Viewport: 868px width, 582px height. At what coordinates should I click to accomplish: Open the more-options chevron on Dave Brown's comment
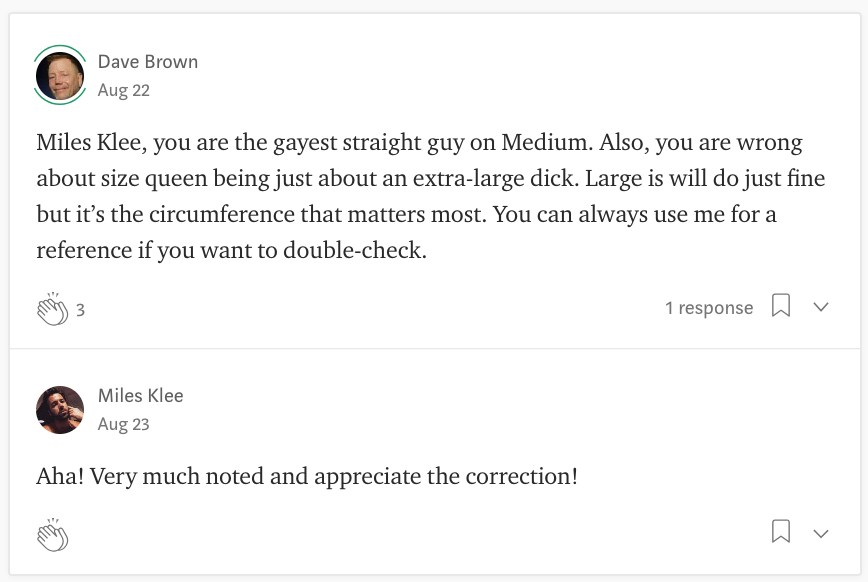click(821, 307)
